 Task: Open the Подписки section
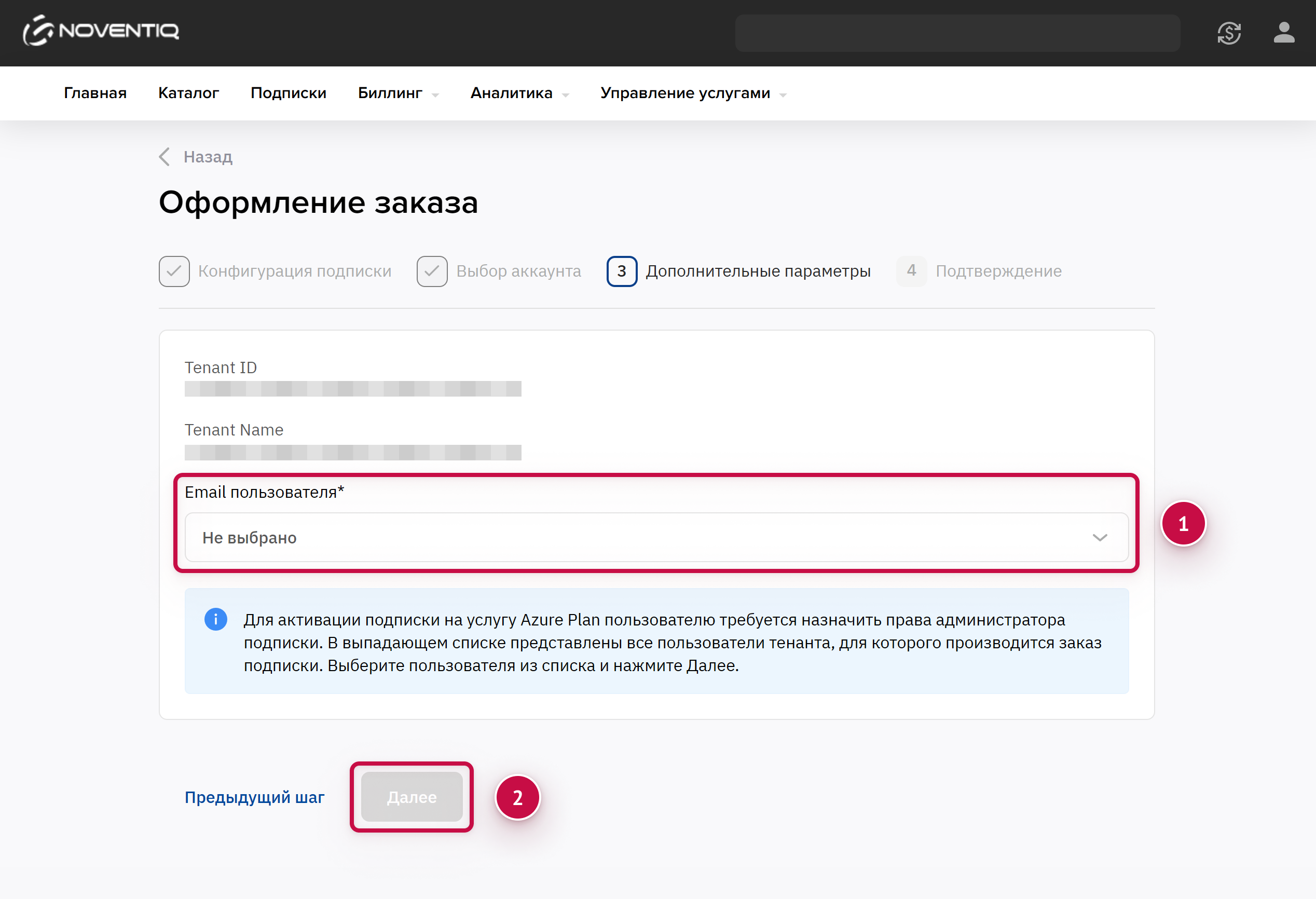tap(288, 93)
